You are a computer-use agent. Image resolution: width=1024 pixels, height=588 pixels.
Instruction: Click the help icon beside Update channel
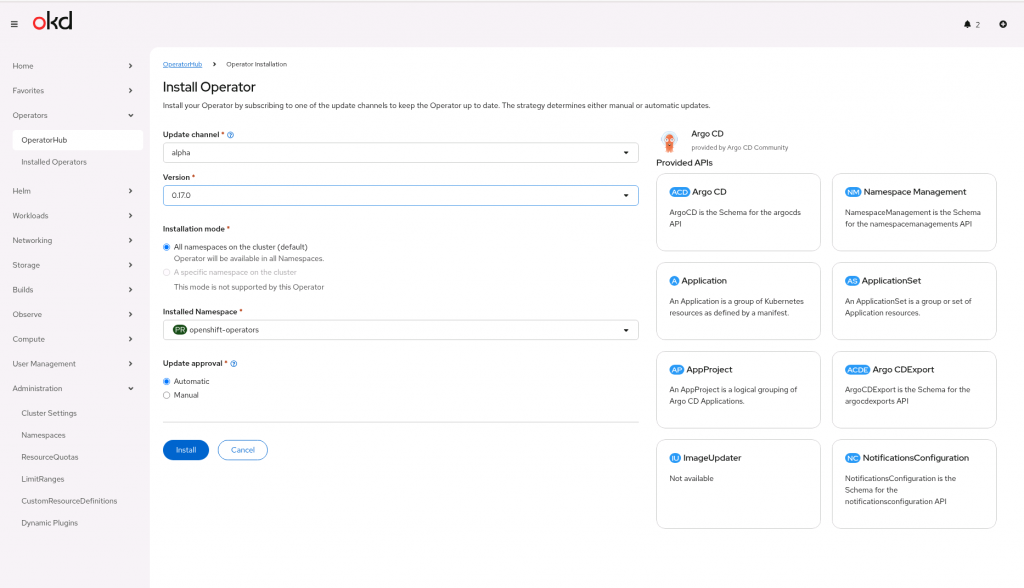tap(231, 134)
